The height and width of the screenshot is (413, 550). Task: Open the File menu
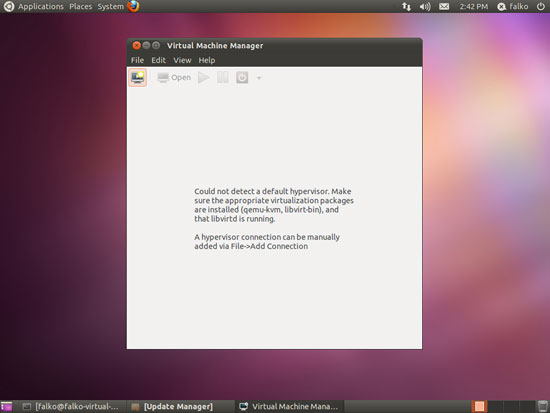point(137,60)
